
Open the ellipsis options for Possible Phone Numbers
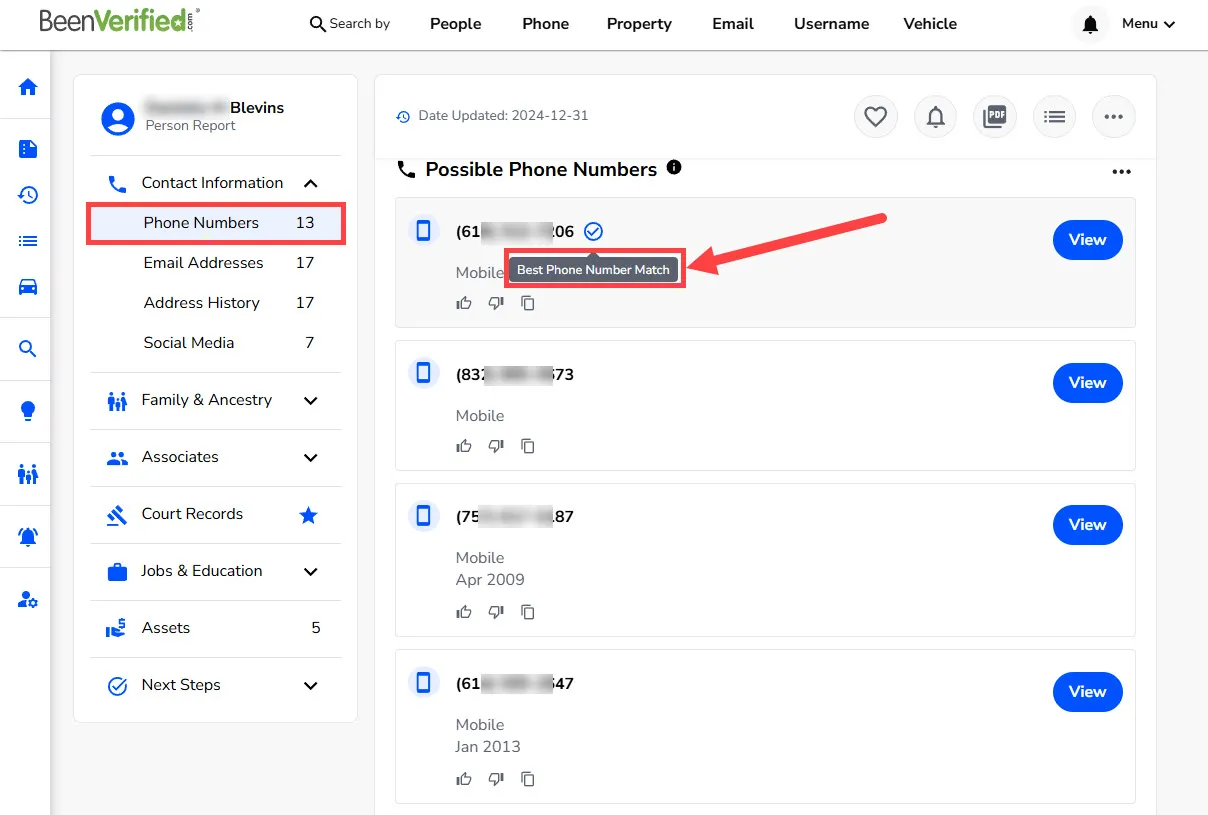(x=1121, y=171)
